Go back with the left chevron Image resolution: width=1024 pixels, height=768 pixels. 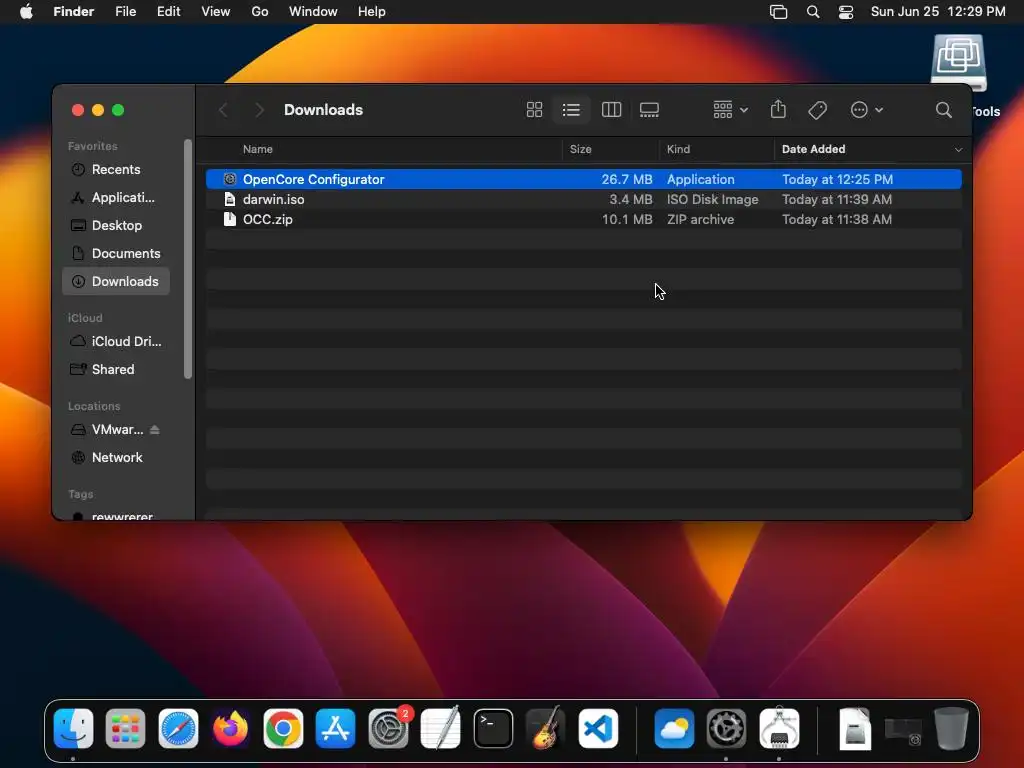[x=223, y=110]
